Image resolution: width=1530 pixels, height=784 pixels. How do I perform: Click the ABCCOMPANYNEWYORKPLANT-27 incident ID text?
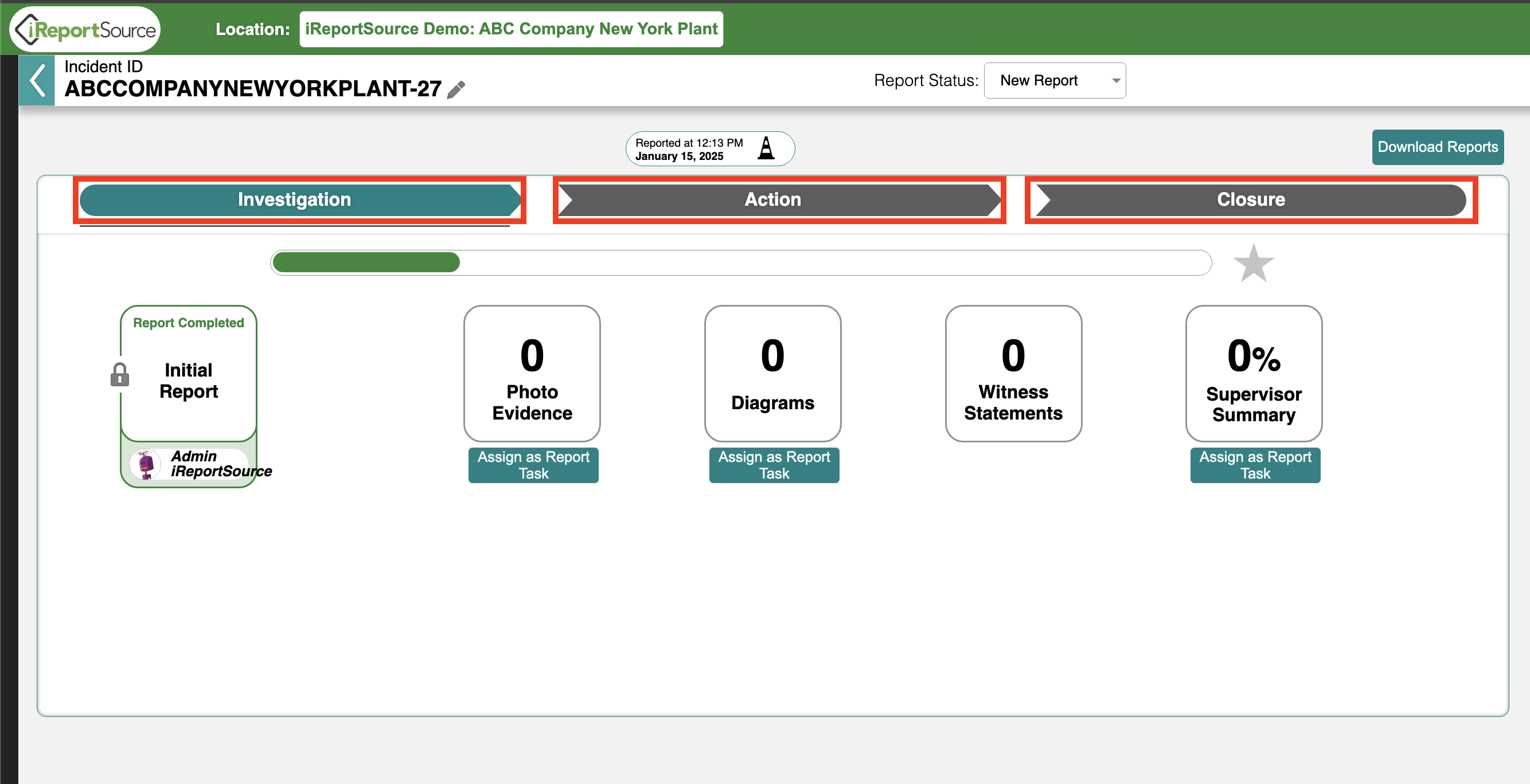click(x=253, y=89)
